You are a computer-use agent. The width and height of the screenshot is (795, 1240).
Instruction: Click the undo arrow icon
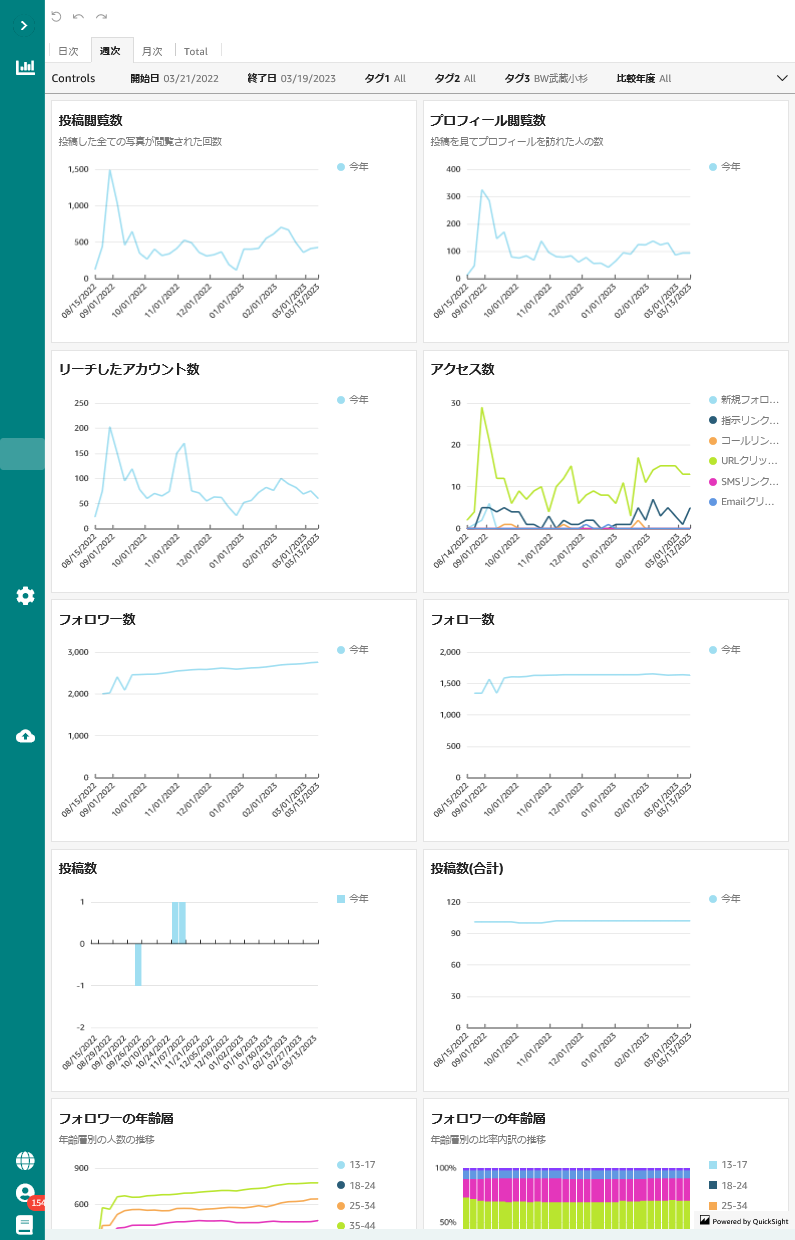coord(78,16)
